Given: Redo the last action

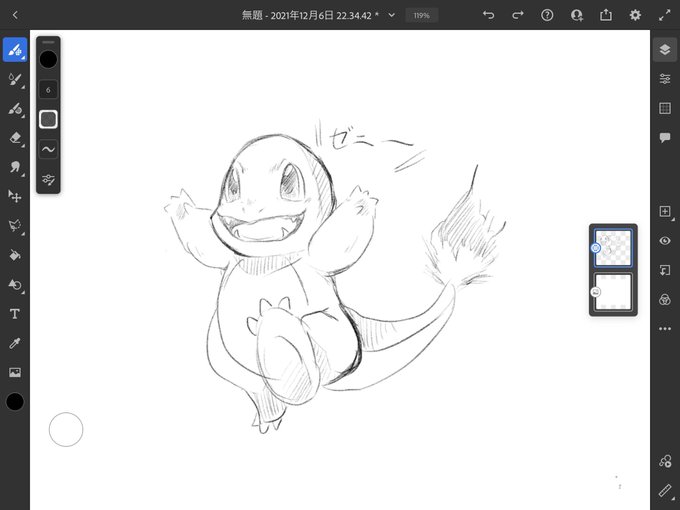Looking at the screenshot, I should [x=518, y=15].
